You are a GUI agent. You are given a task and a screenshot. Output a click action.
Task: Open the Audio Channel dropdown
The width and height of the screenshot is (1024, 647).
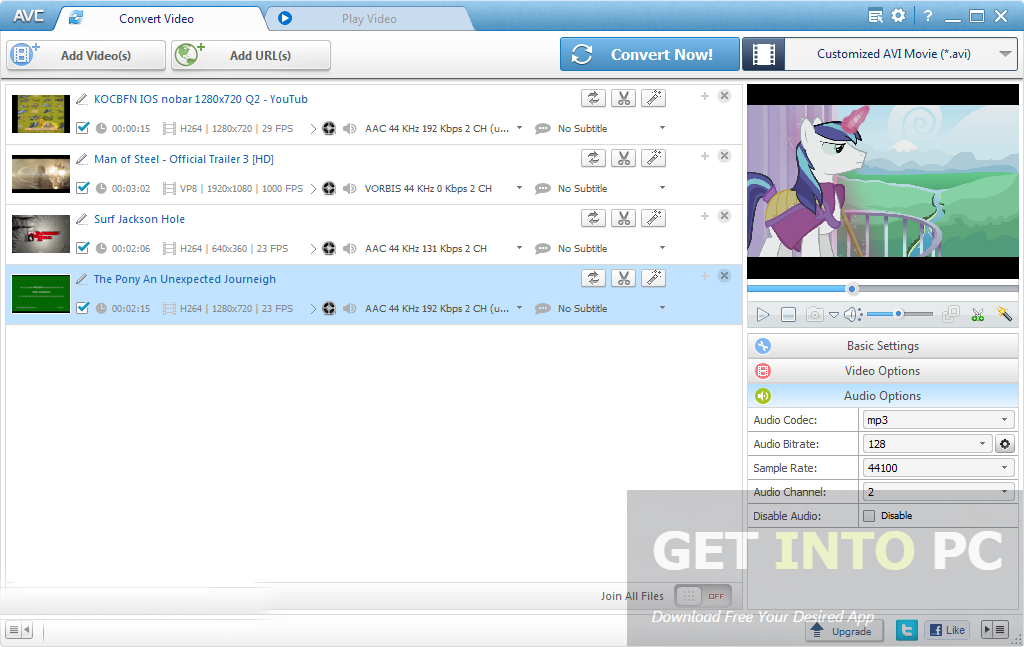tap(938, 492)
